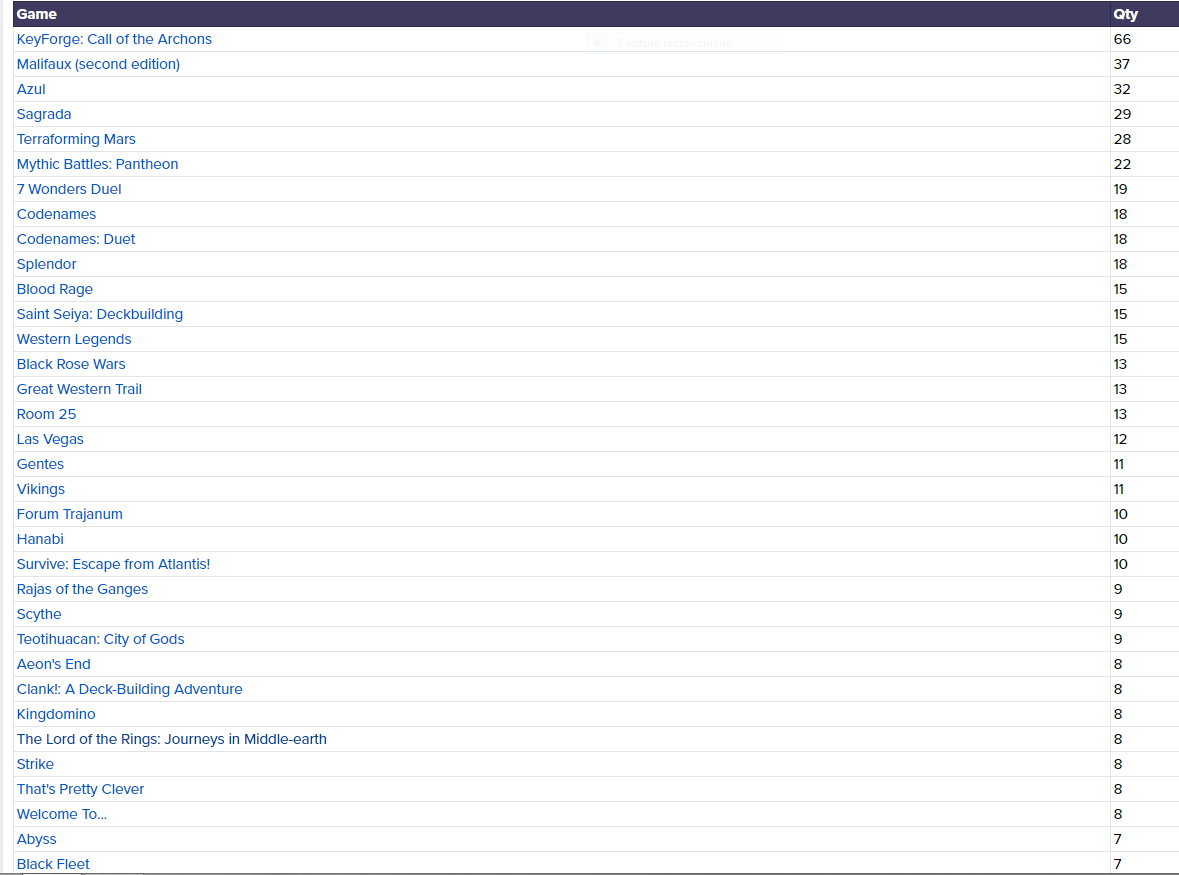This screenshot has width=1179, height=875.
Task: Open Survive: Escape from Atlantis! link
Action: tap(113, 564)
